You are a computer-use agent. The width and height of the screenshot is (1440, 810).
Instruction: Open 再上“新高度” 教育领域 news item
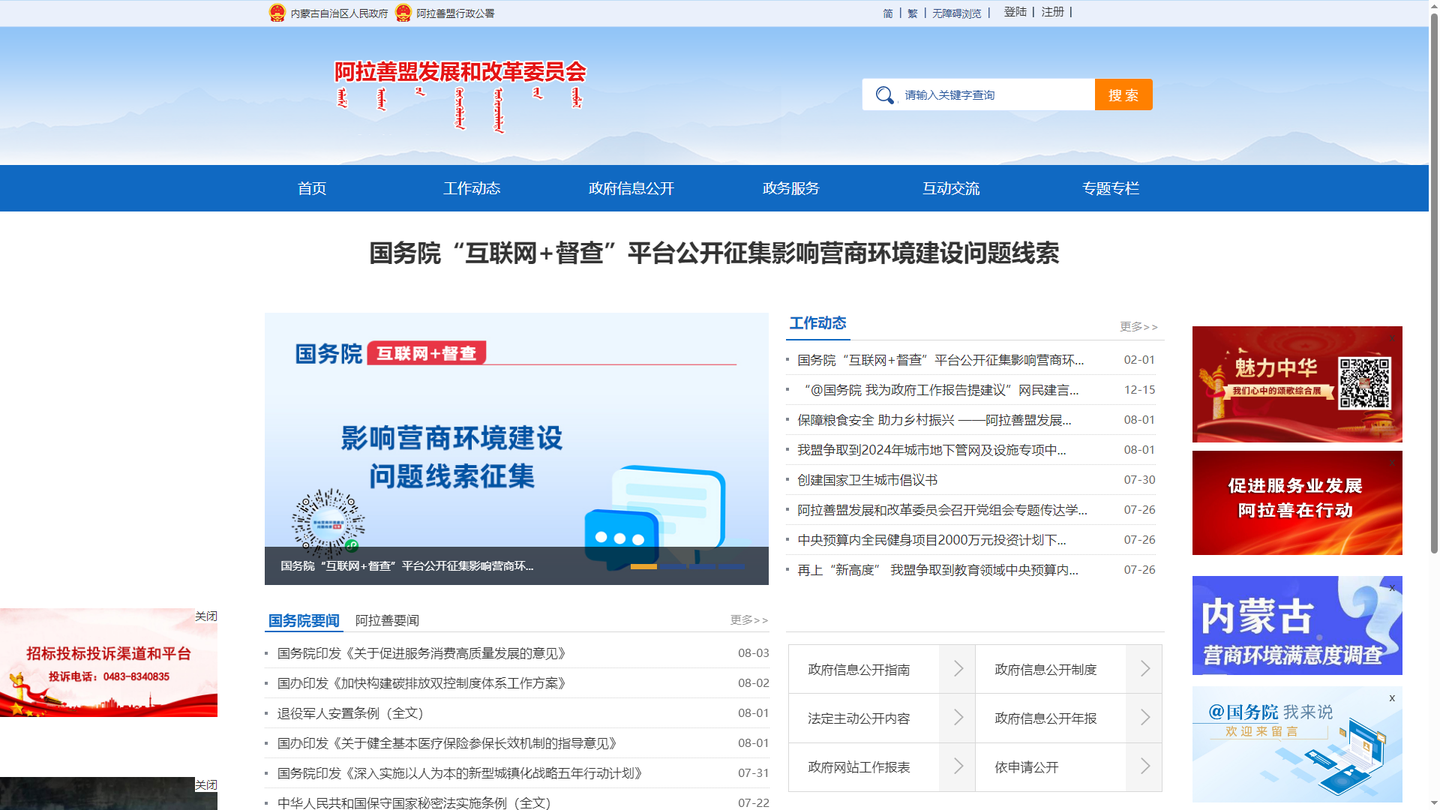point(938,570)
